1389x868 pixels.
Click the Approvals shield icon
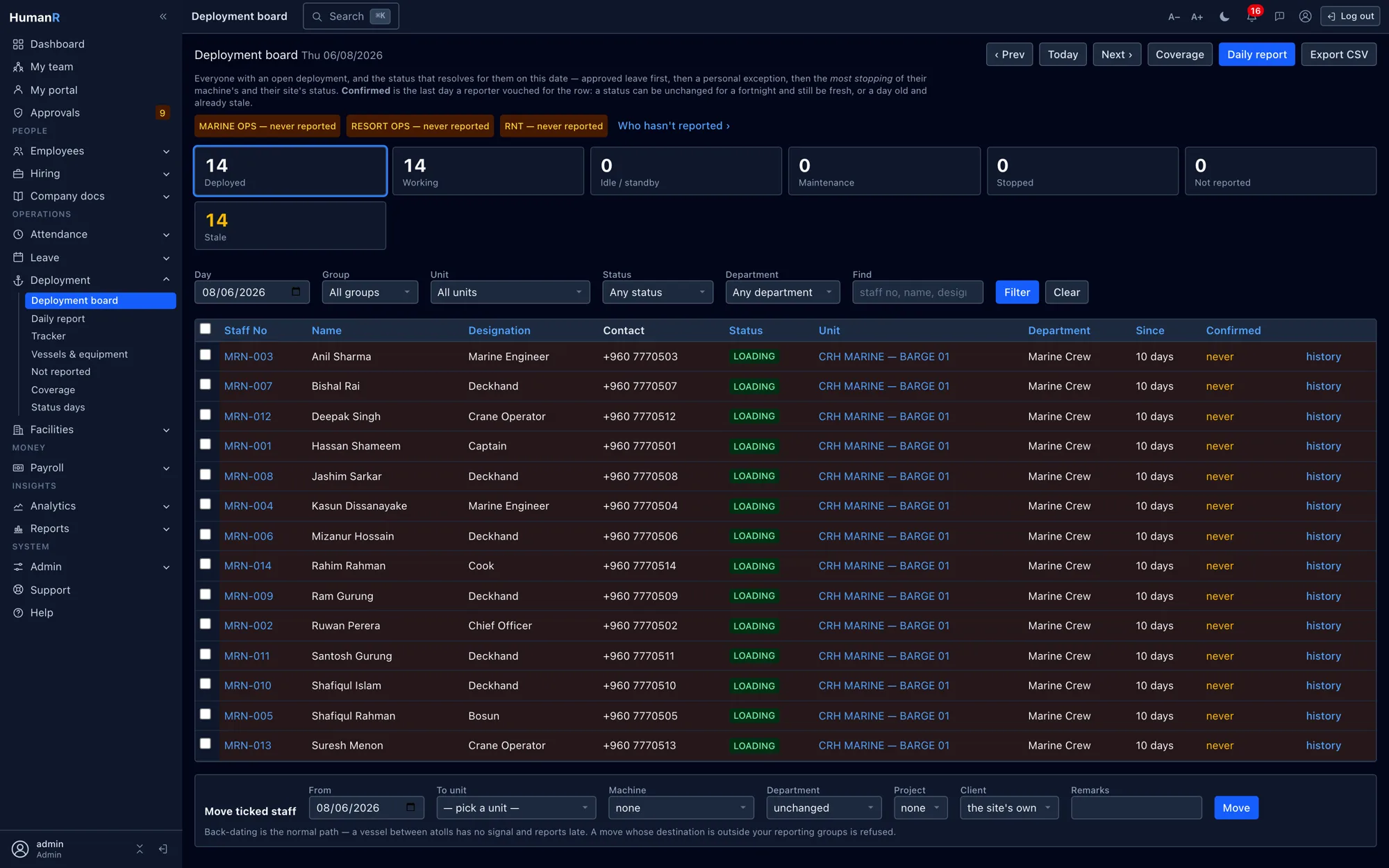(18, 112)
